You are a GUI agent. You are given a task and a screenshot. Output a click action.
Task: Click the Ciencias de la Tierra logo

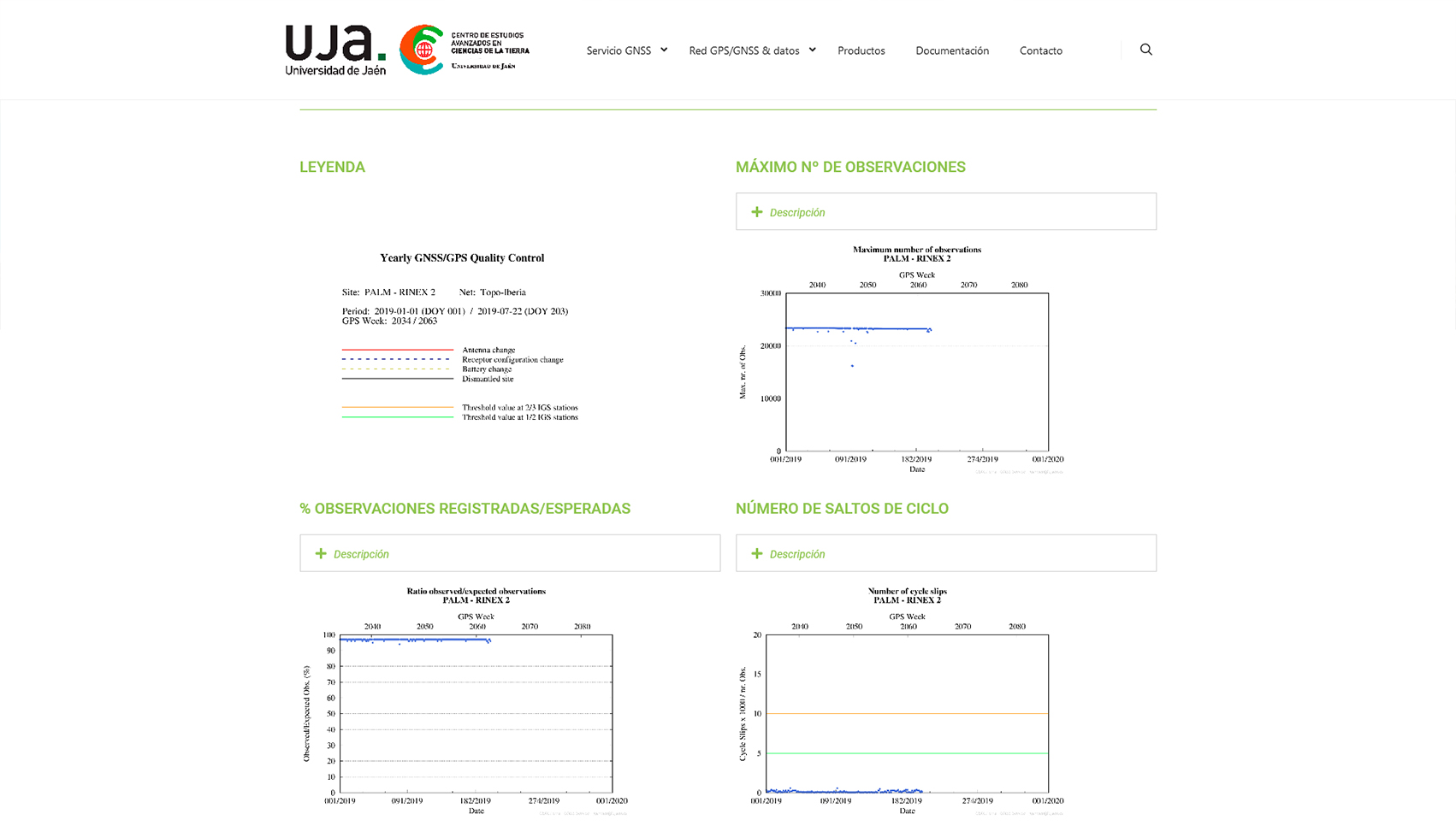[x=465, y=50]
